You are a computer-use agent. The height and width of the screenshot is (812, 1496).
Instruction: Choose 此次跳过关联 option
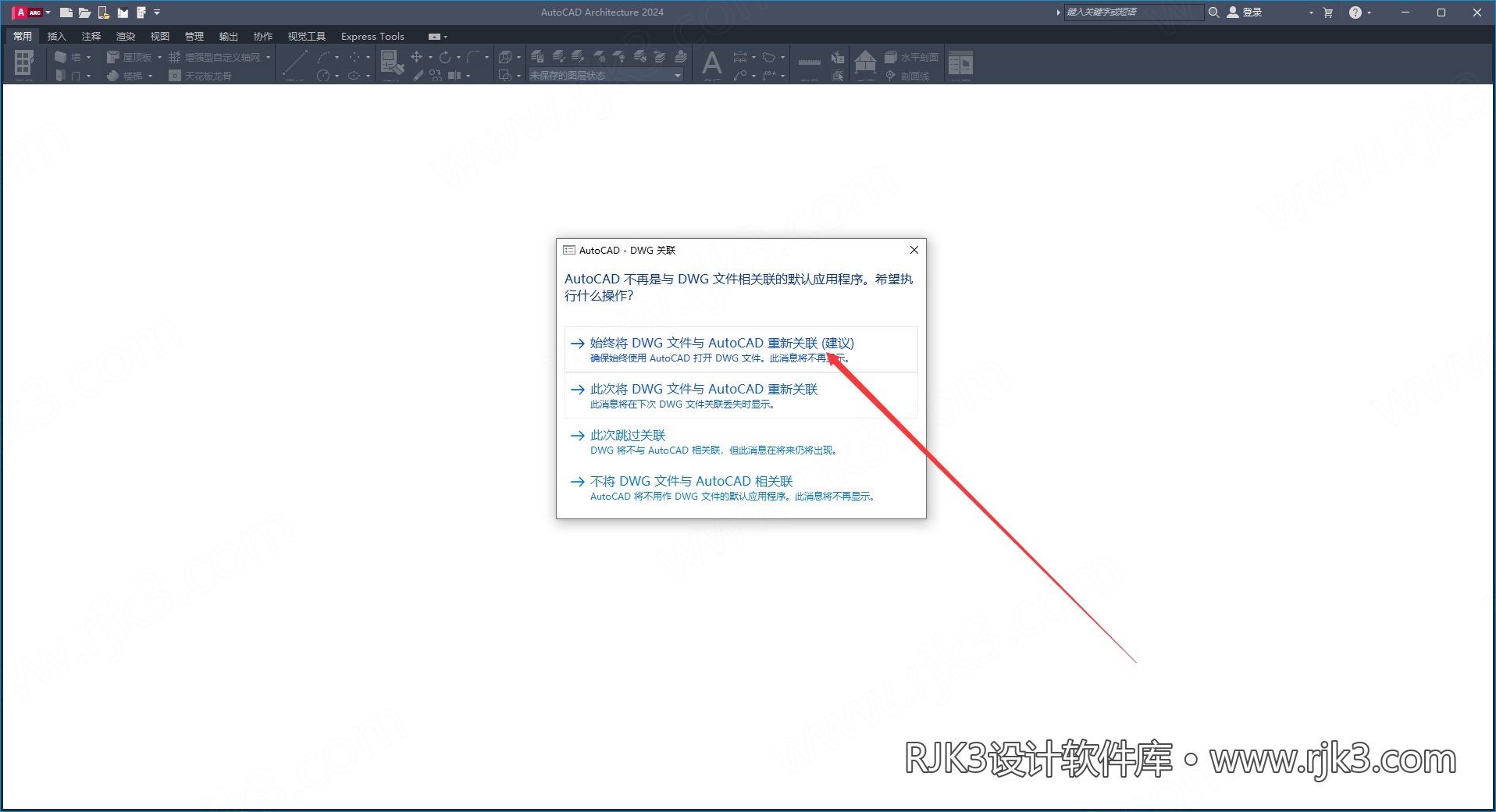click(x=741, y=441)
